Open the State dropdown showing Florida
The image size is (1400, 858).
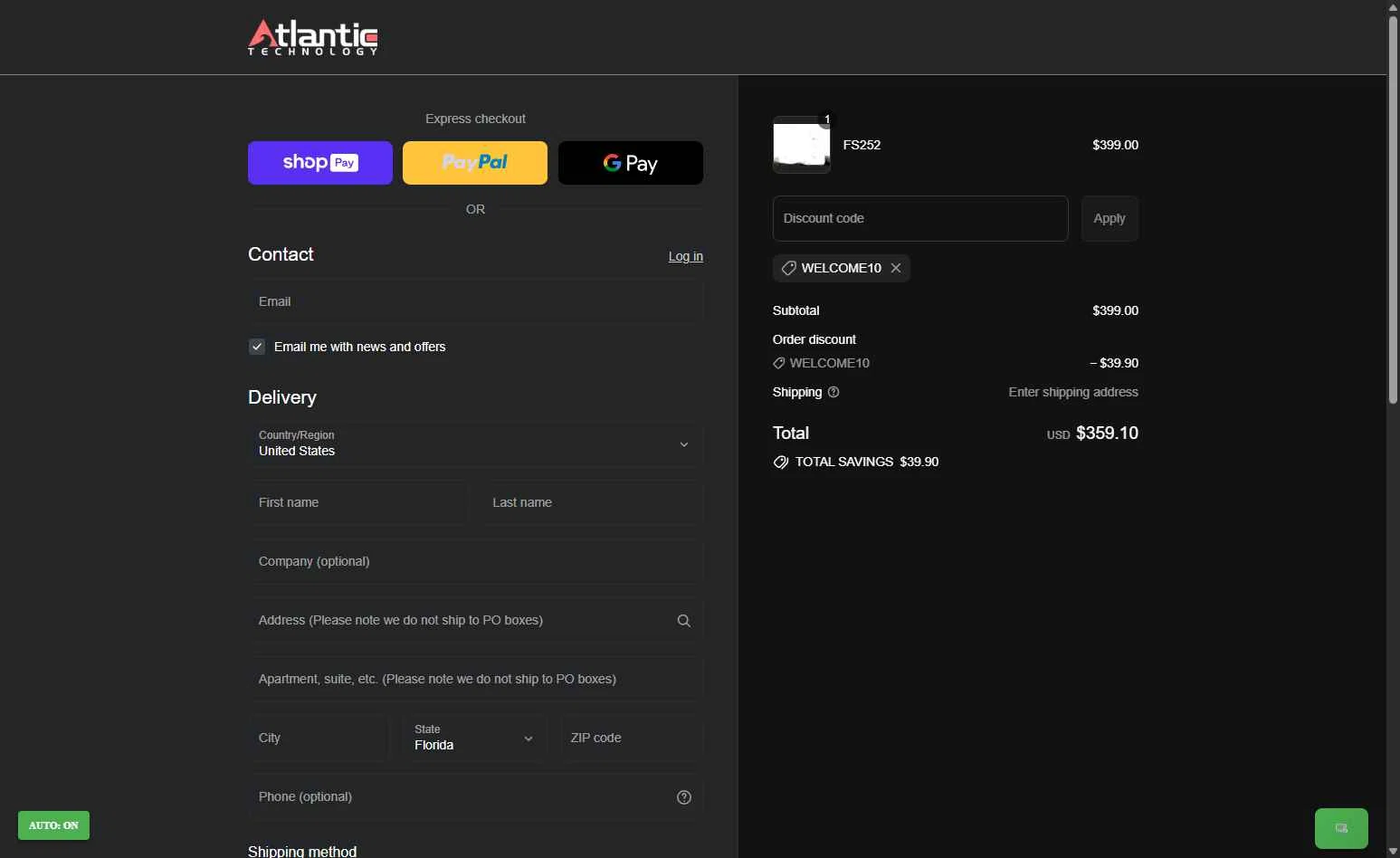point(475,738)
